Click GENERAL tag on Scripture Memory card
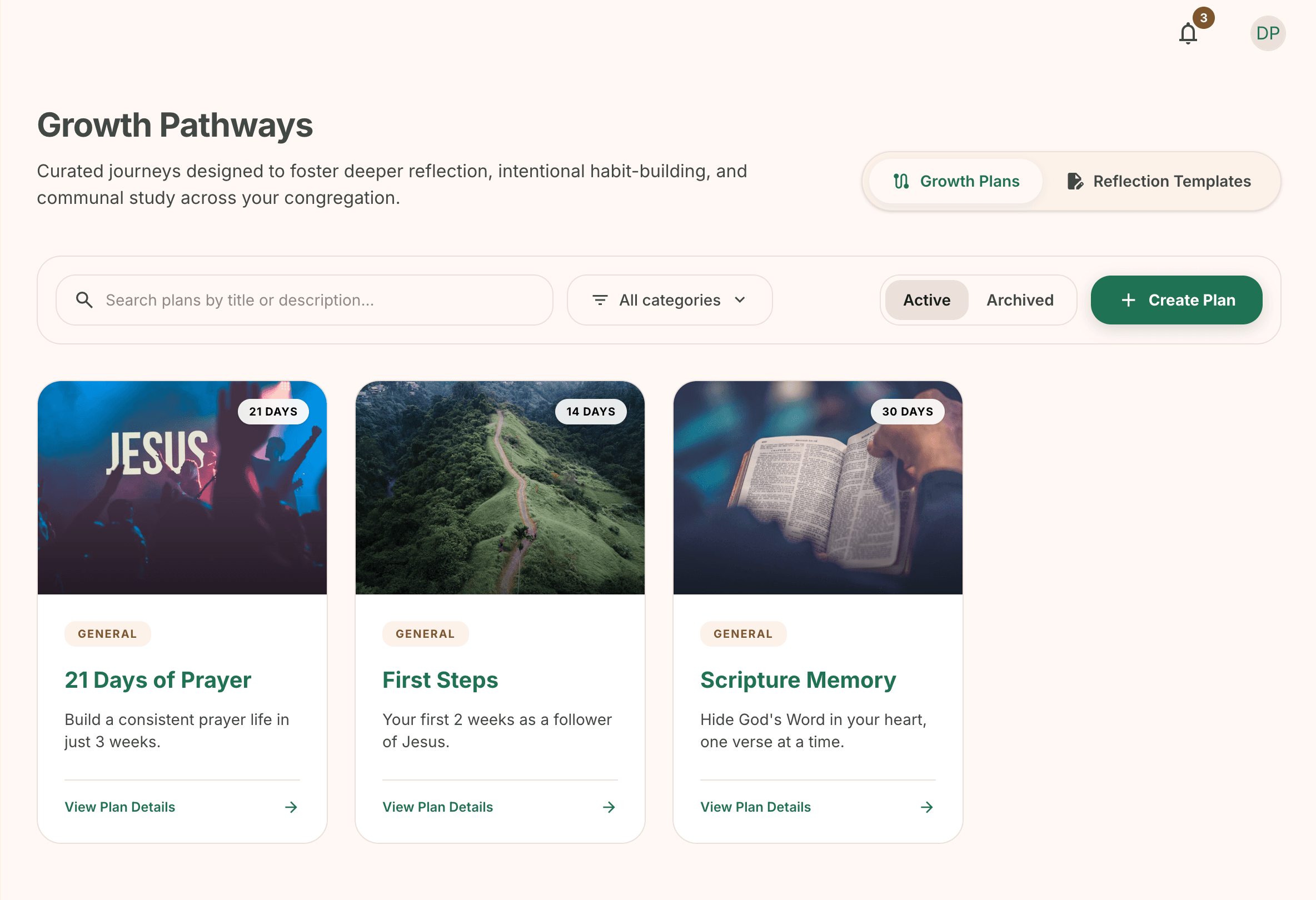The height and width of the screenshot is (900, 1316). pyautogui.click(x=743, y=634)
